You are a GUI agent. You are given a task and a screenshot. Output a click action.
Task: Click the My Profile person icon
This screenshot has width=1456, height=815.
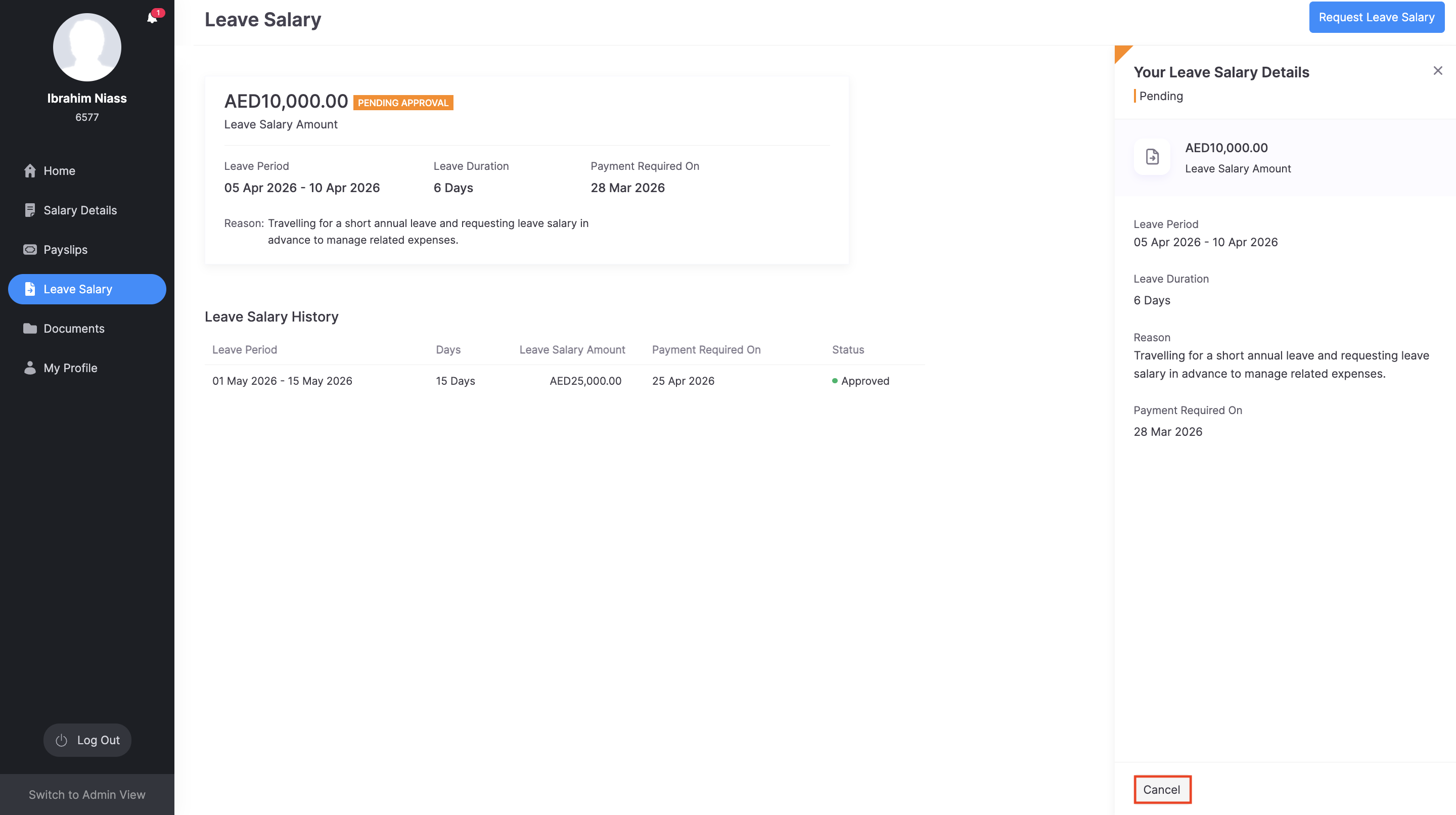pyautogui.click(x=30, y=368)
